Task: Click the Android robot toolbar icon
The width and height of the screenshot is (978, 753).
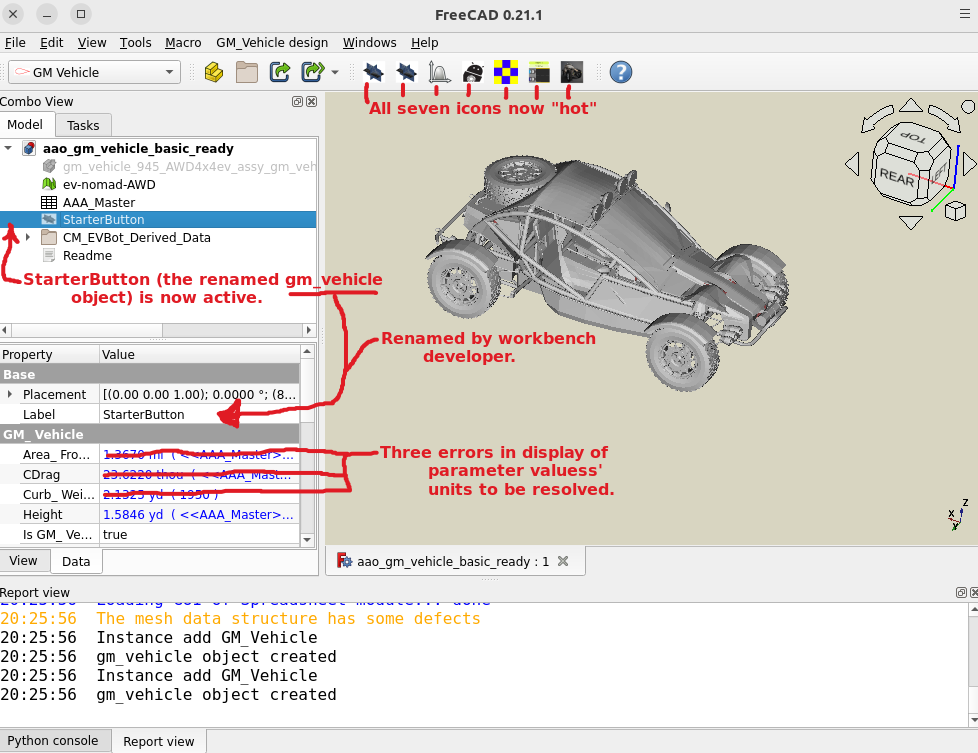Action: 474,72
